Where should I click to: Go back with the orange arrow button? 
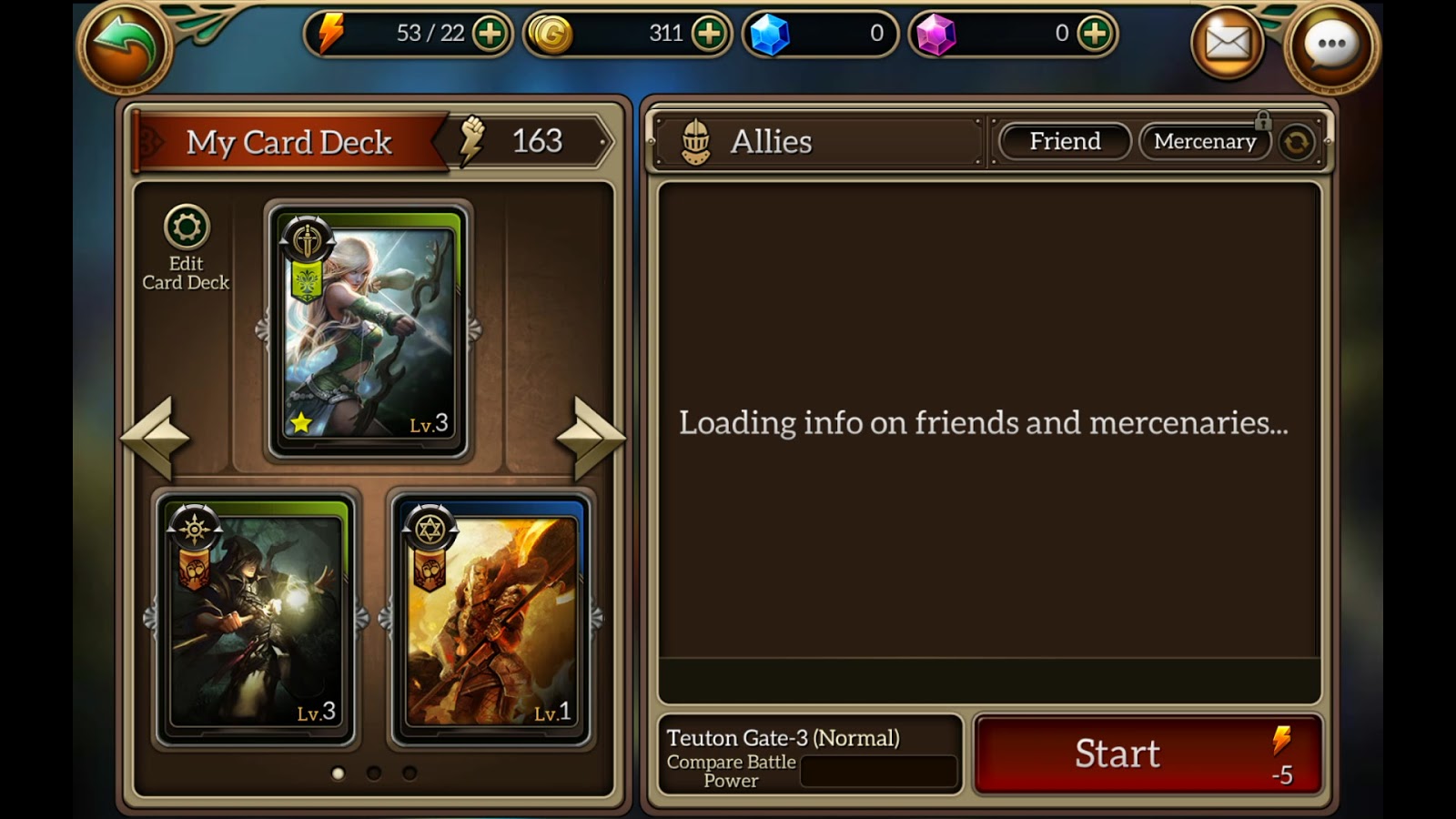coord(125,44)
